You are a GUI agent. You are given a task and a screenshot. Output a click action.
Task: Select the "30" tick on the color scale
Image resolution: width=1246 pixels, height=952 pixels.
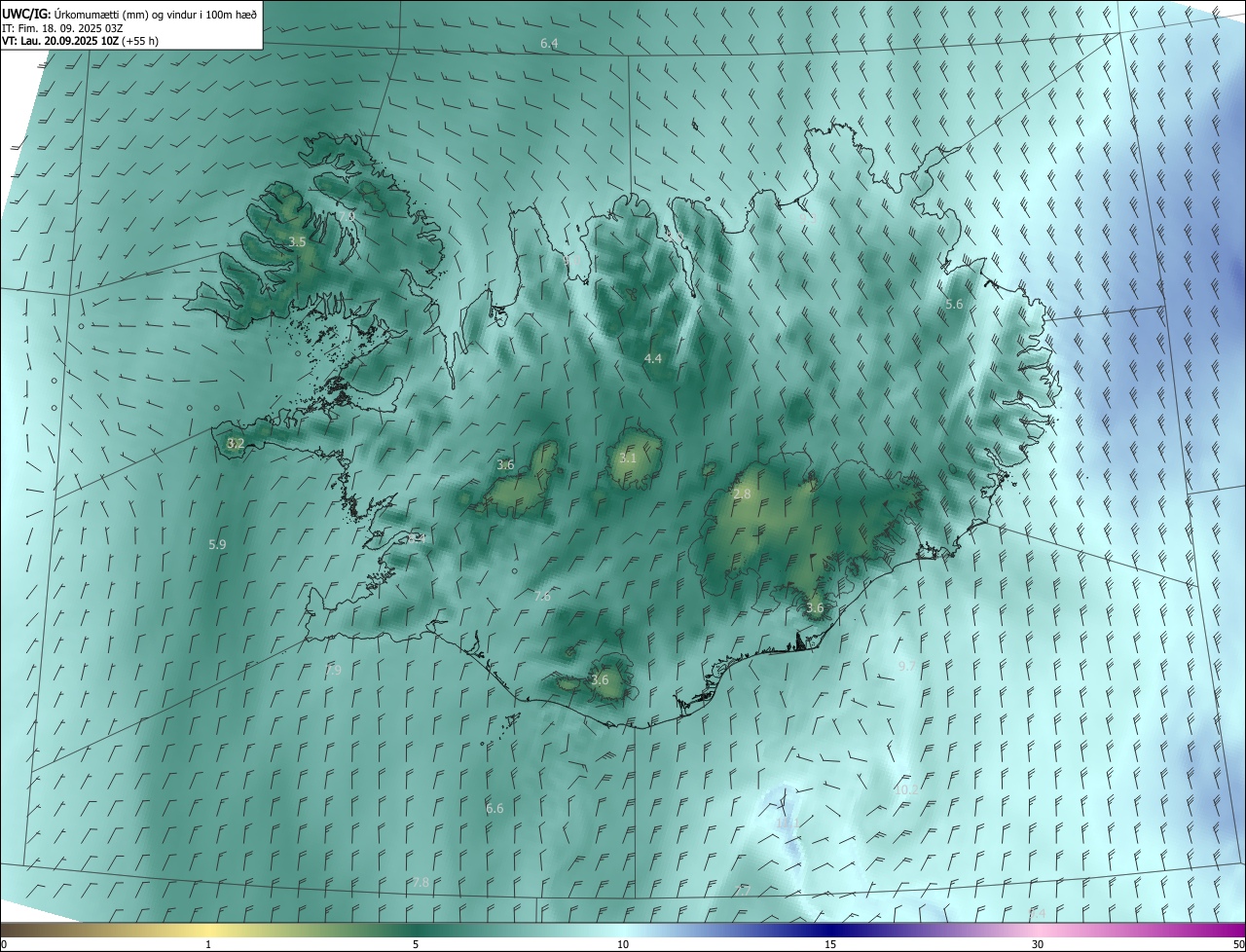point(1038,944)
